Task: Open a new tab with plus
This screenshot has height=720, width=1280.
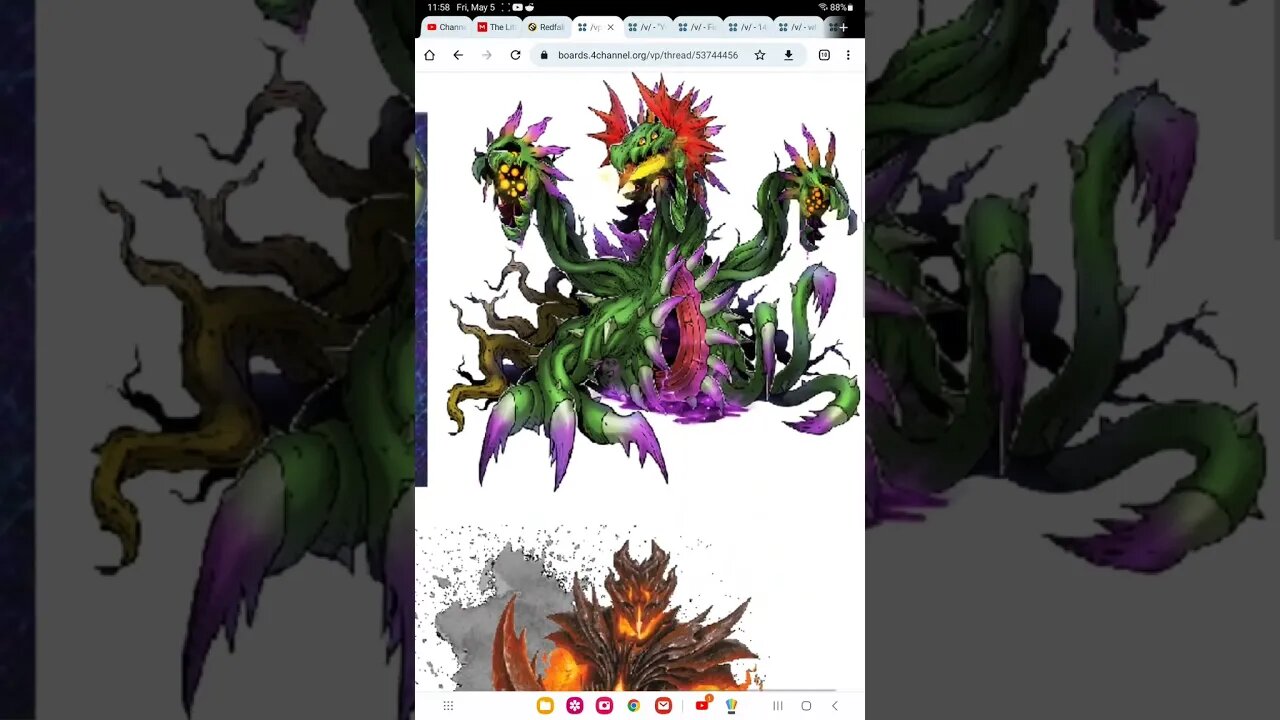Action: (x=845, y=27)
